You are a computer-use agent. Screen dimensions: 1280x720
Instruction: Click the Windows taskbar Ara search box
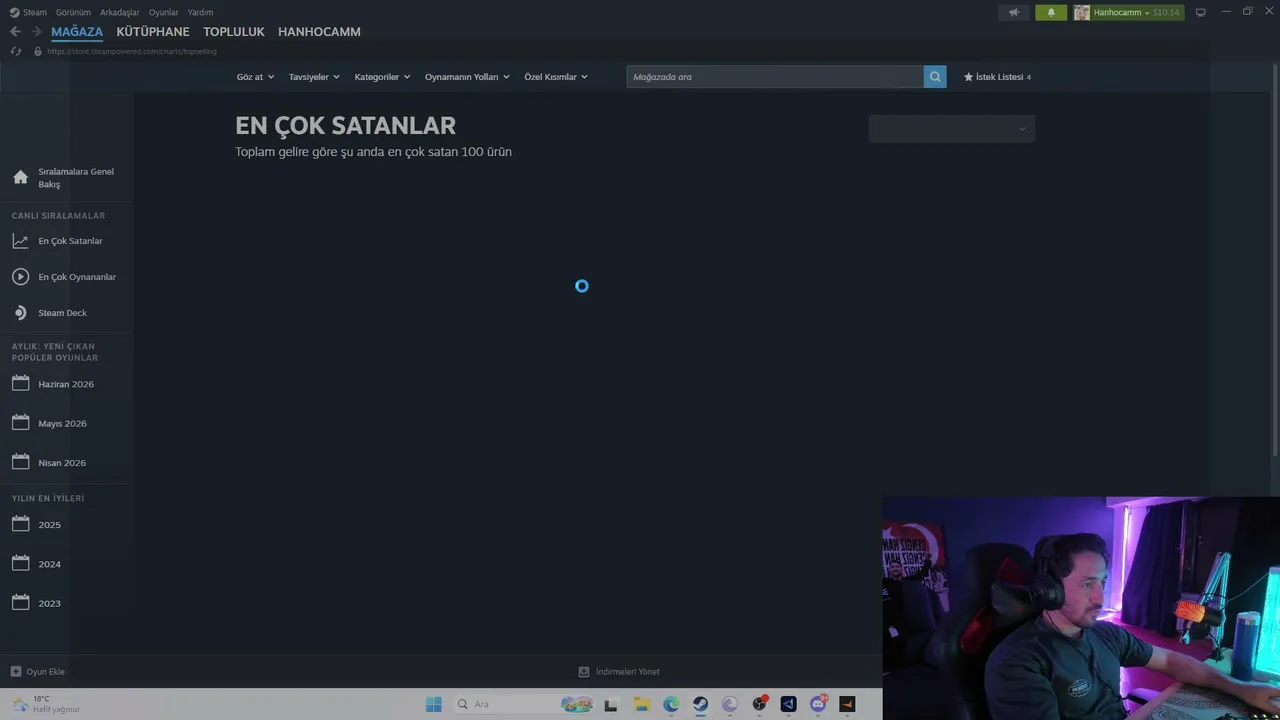click(522, 704)
